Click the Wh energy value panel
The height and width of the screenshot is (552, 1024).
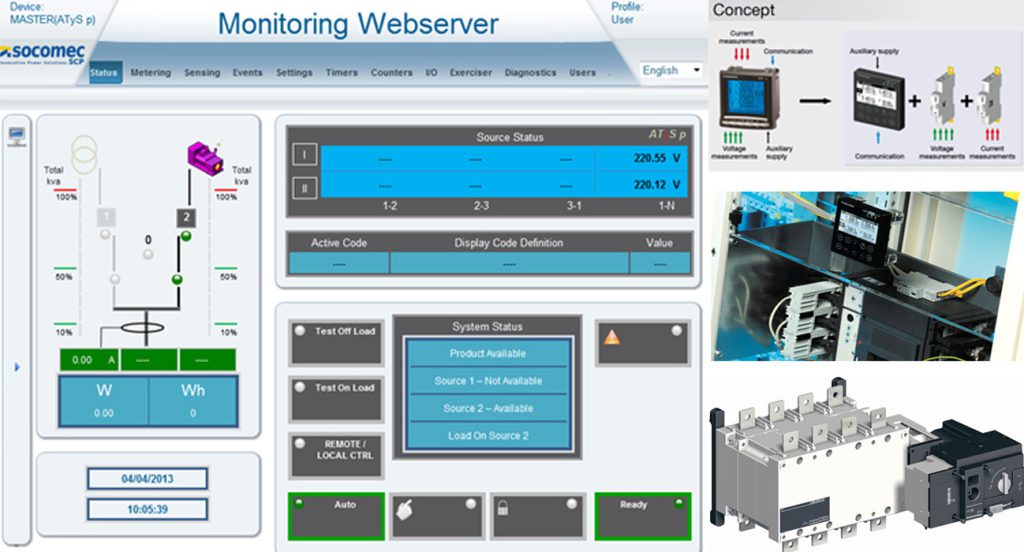pos(193,400)
